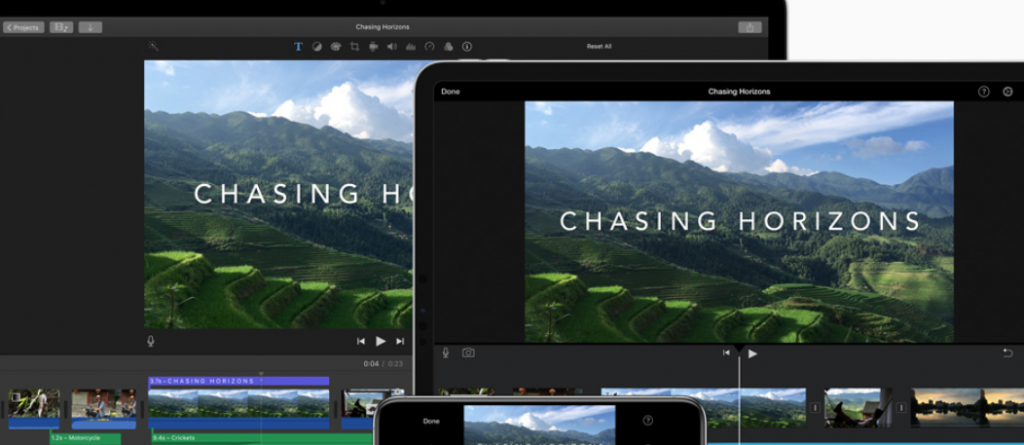Tap the camera icon on iPad
The width and height of the screenshot is (1024, 445).
point(468,353)
